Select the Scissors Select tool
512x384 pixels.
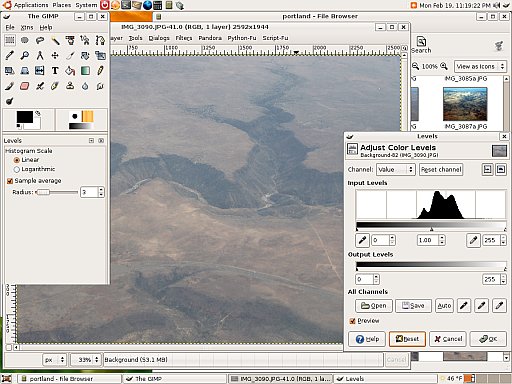(85, 40)
